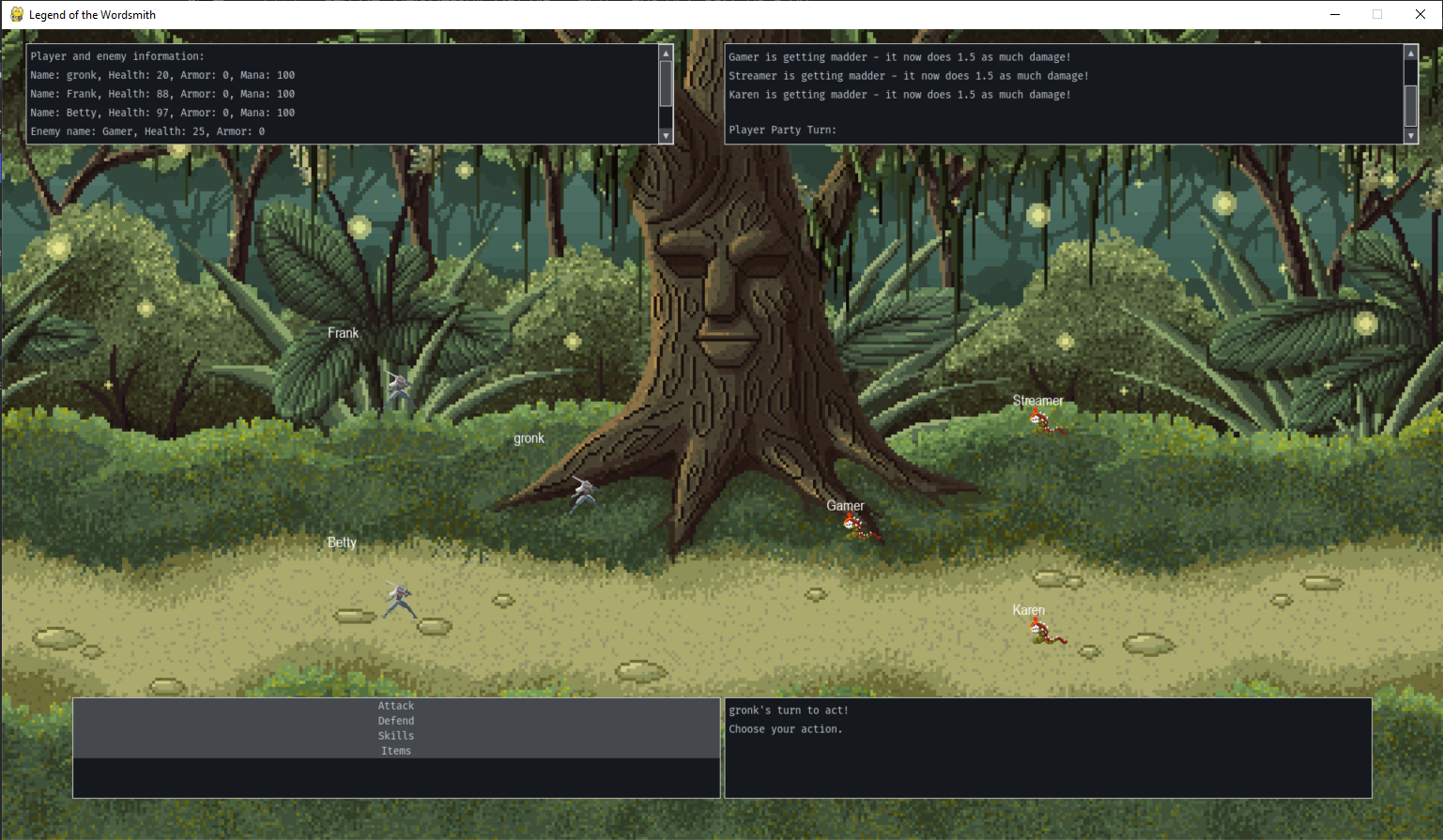The image size is (1443, 840).
Task: Click the 'Enemy name: Gamer, Health: 25' line
Action: pos(147,131)
